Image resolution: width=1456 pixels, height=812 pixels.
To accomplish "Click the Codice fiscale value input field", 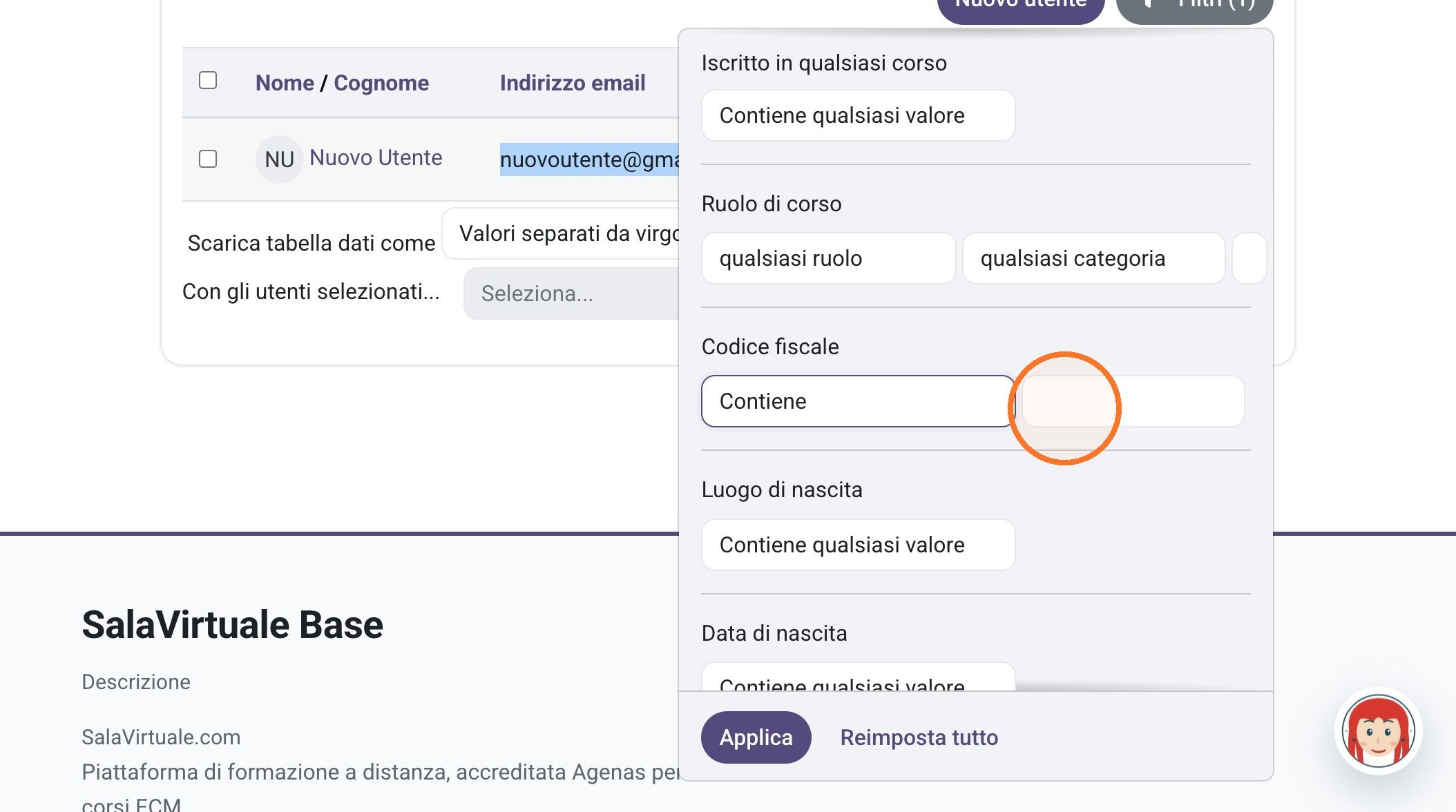I will pyautogui.click(x=1133, y=401).
